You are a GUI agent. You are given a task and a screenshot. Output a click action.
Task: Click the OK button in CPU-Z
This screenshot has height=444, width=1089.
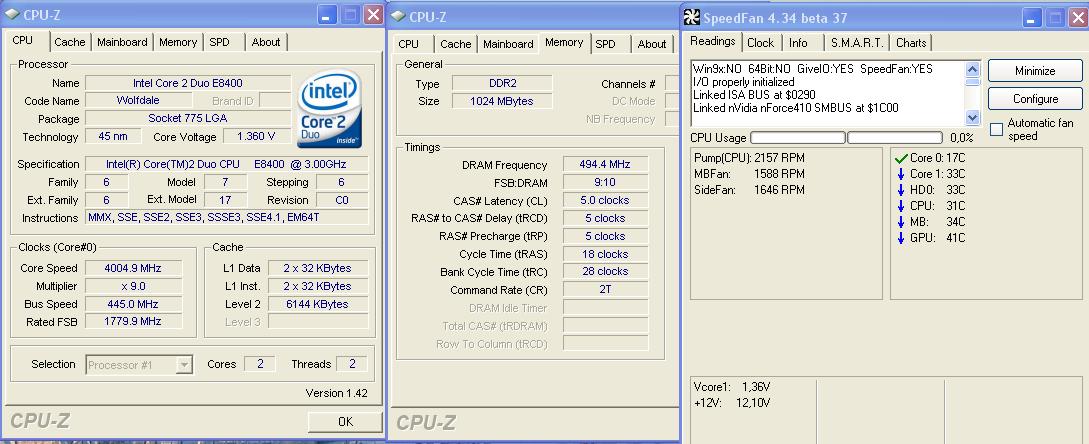[345, 421]
